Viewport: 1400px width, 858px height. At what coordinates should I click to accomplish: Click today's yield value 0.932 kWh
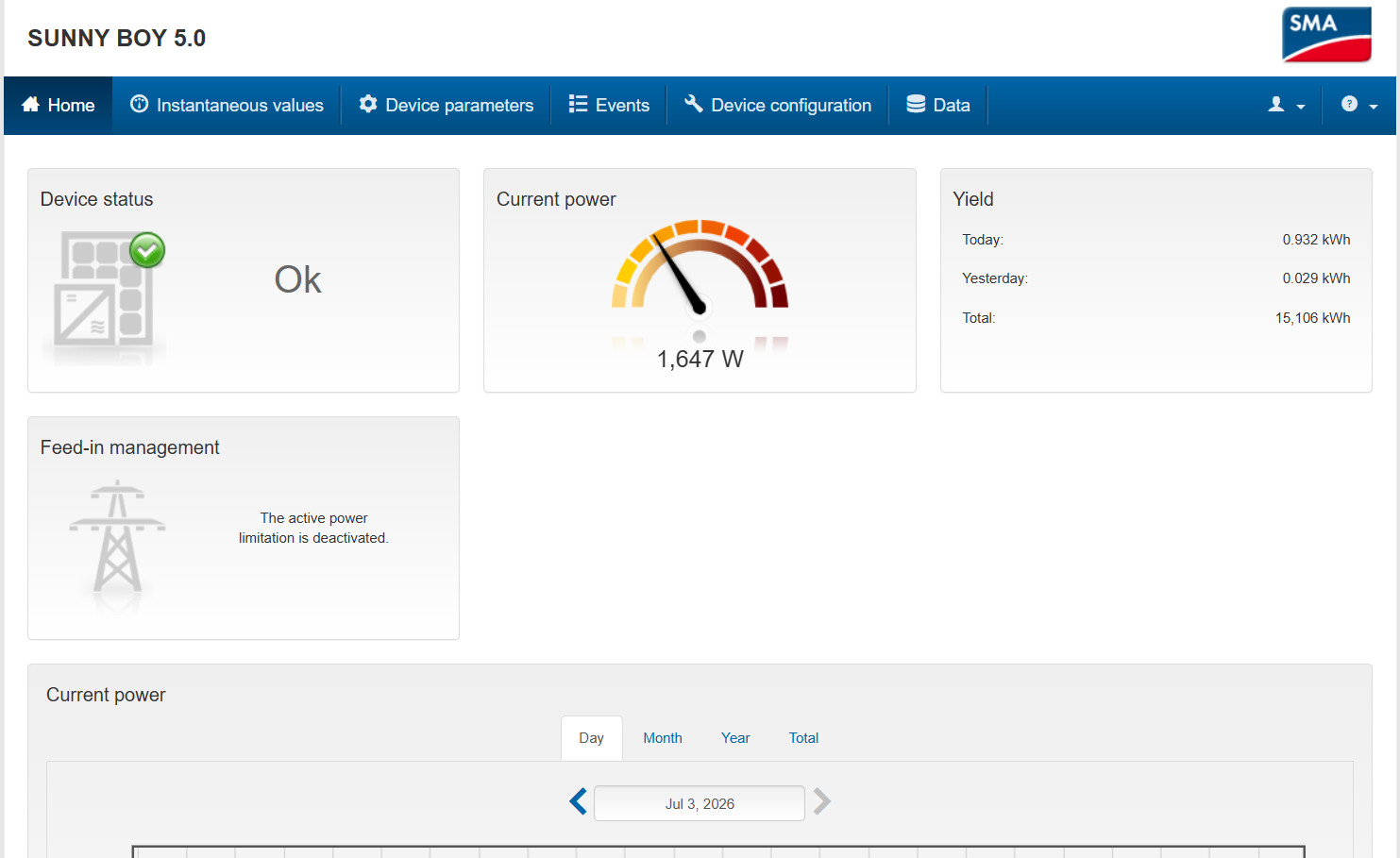1316,240
